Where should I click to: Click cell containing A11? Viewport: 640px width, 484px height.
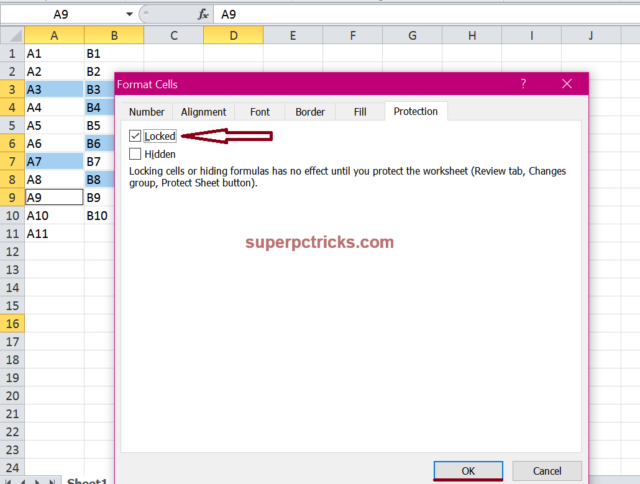[54, 233]
